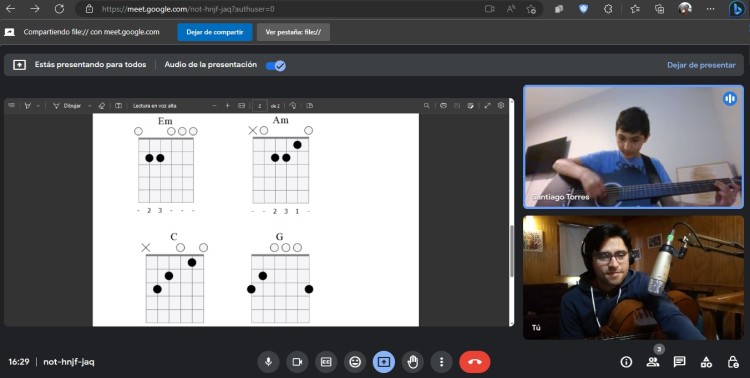Open PDF viewer settings gear
The image size is (750, 378).
[x=501, y=106]
